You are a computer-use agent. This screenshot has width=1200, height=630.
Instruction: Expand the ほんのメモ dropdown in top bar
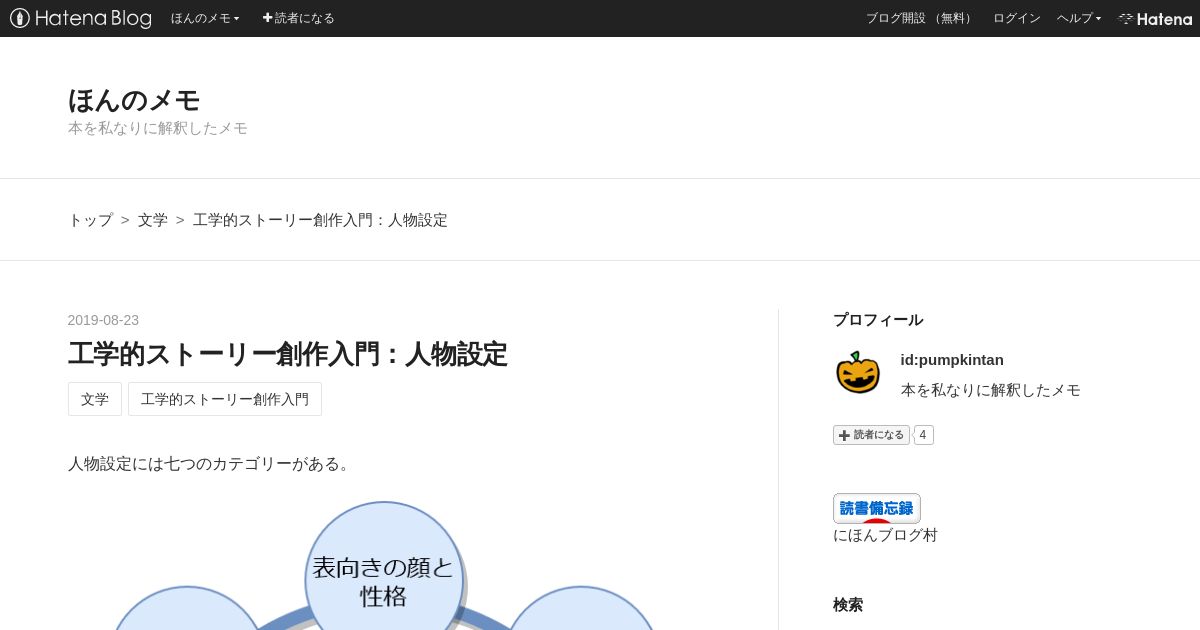pos(205,18)
